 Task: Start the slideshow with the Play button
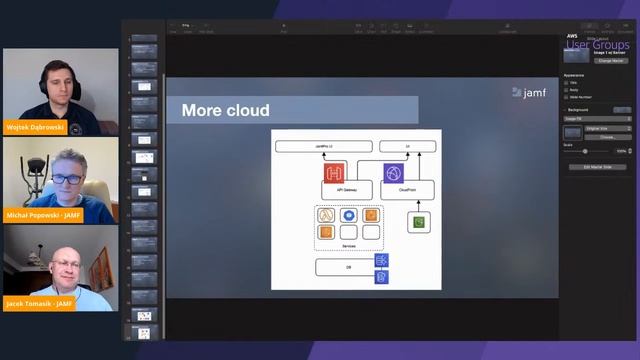click(x=284, y=28)
